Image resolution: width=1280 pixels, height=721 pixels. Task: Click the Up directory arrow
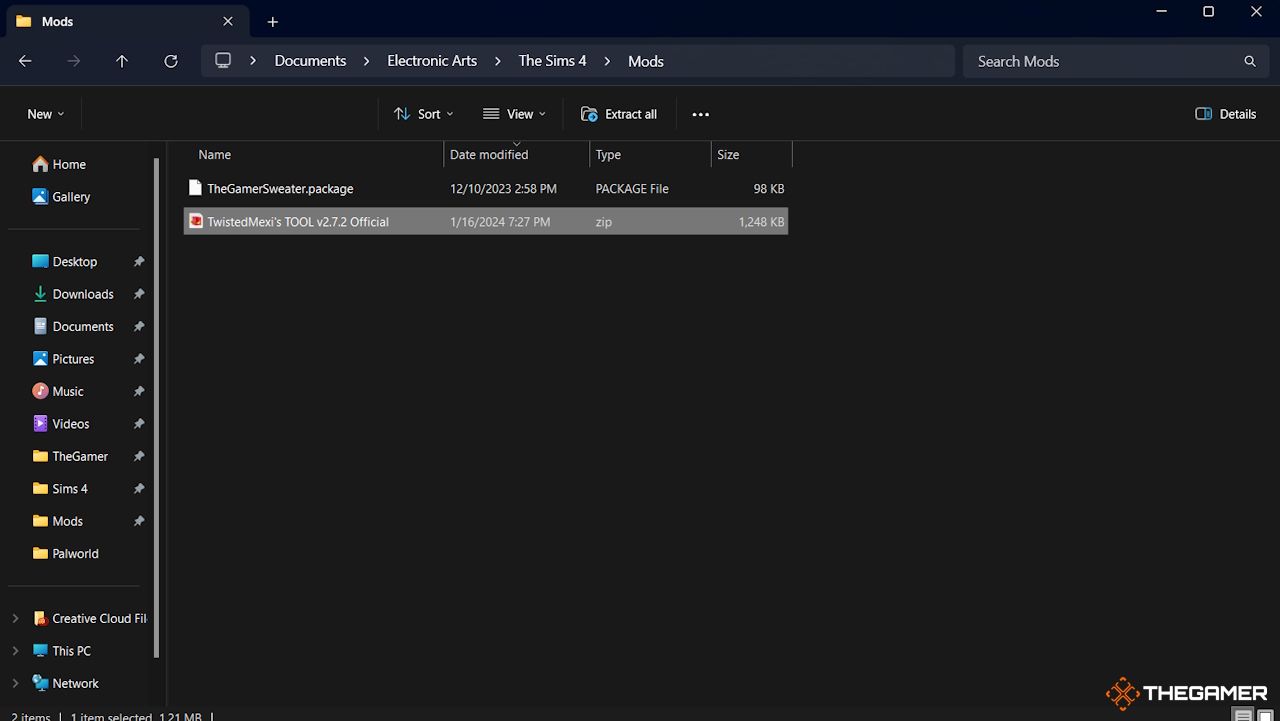coord(122,61)
